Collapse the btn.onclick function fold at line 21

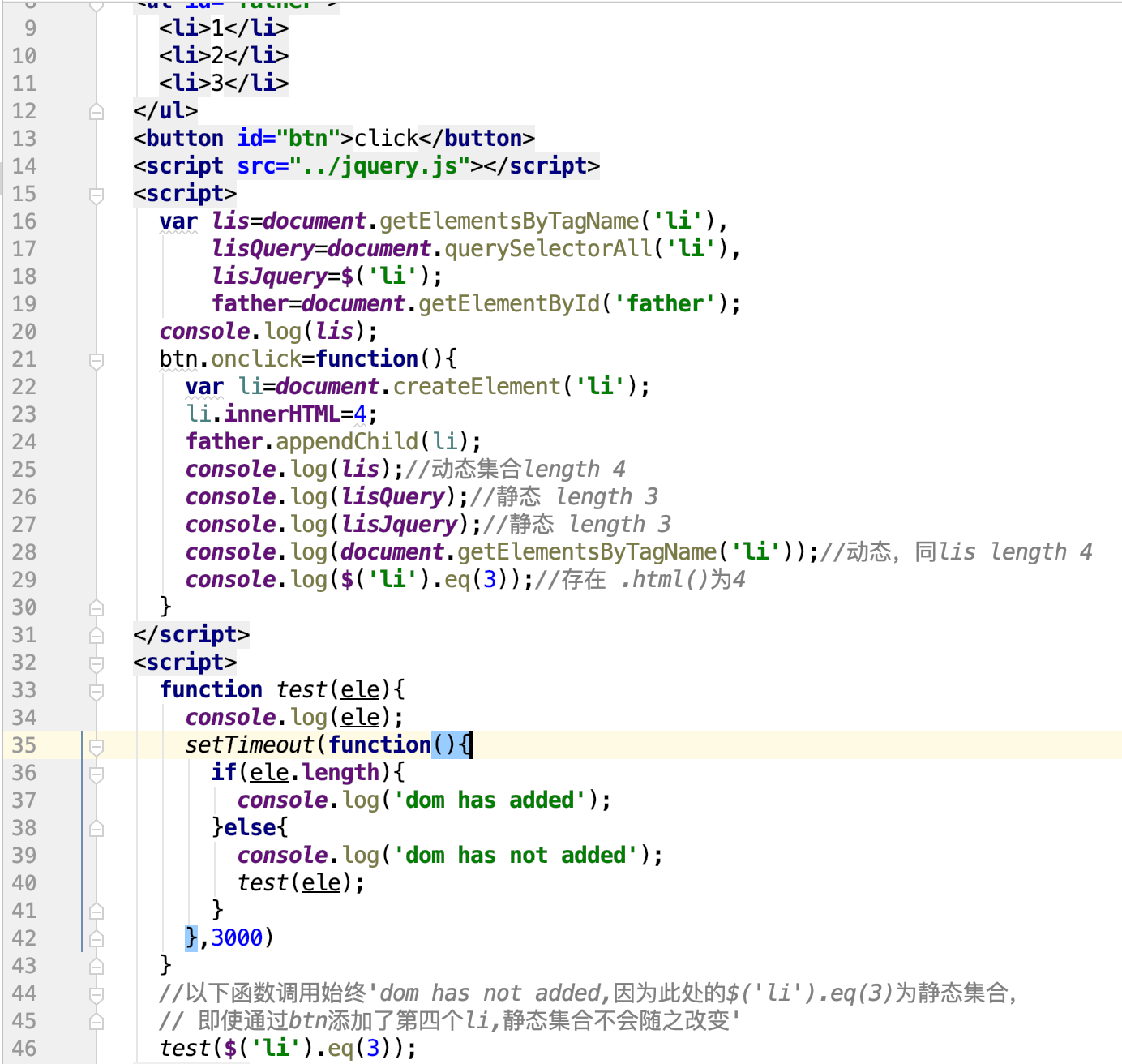96,360
